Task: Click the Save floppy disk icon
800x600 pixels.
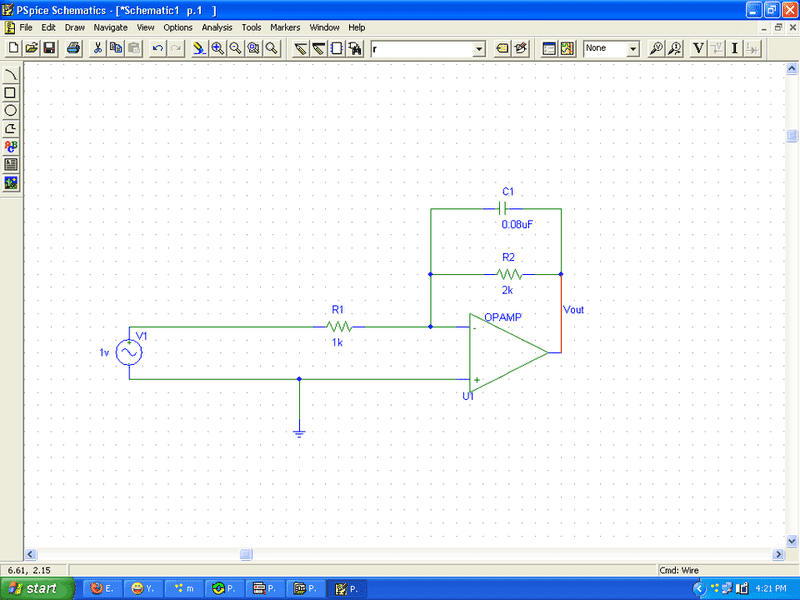Action: (x=50, y=48)
